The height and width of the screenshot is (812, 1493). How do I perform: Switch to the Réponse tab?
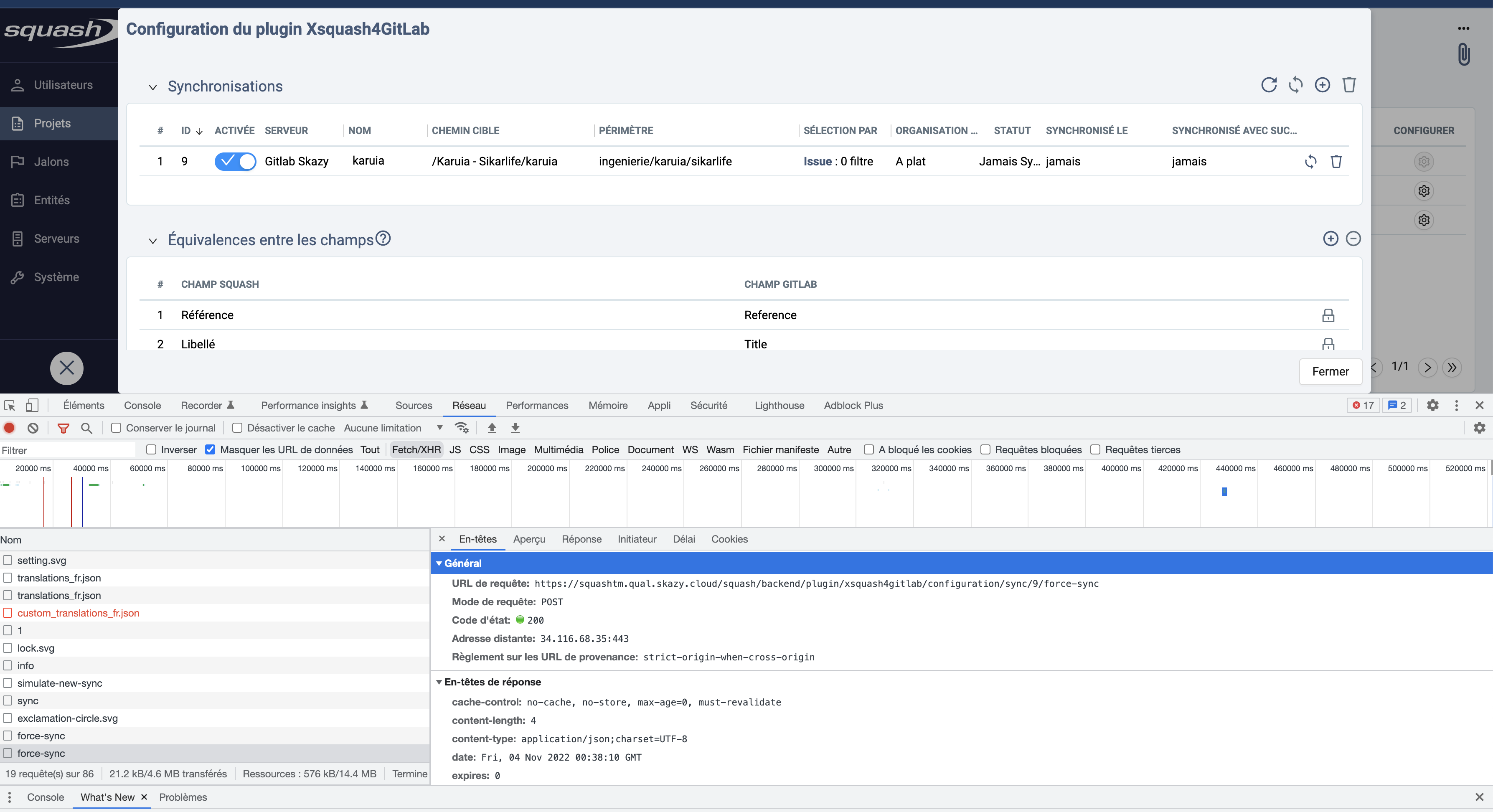[581, 539]
